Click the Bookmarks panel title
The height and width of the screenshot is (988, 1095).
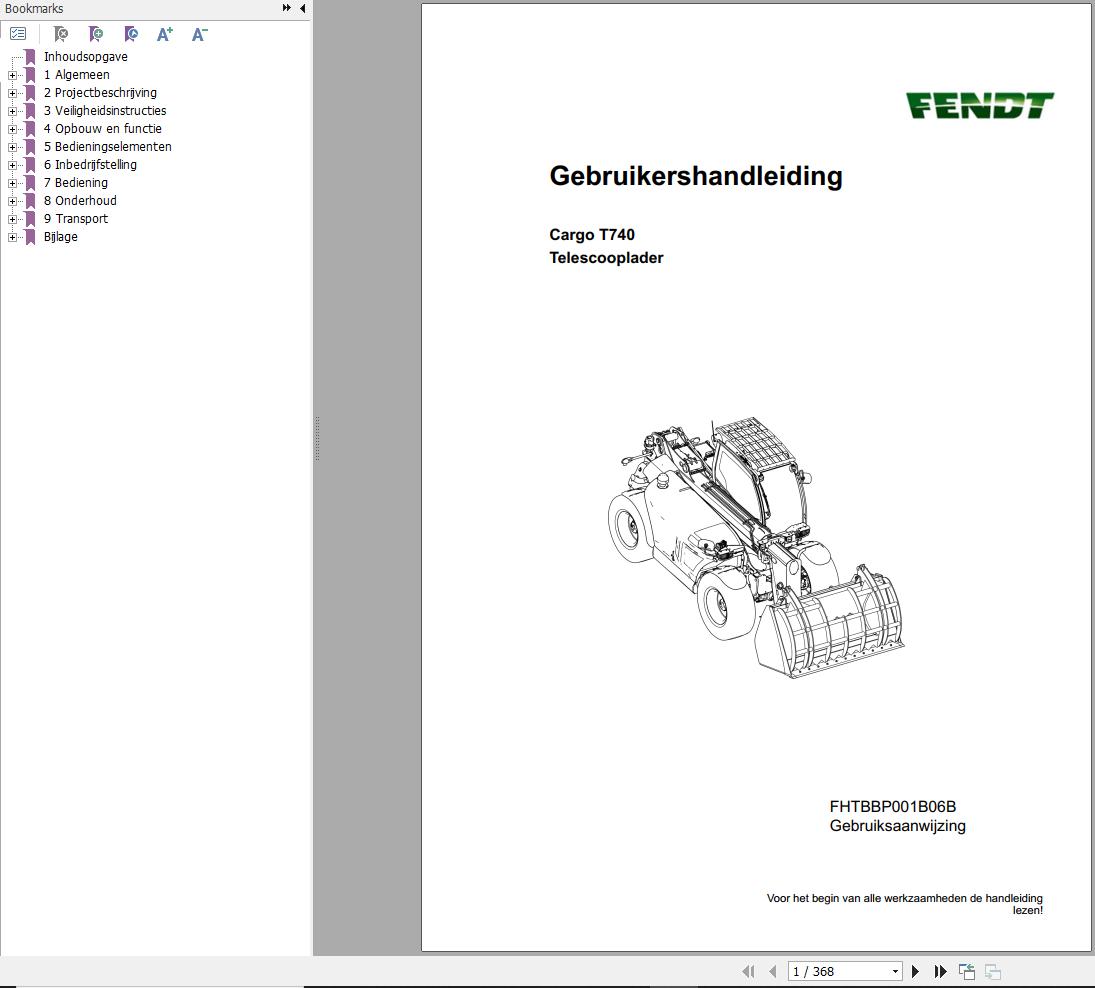pos(34,8)
